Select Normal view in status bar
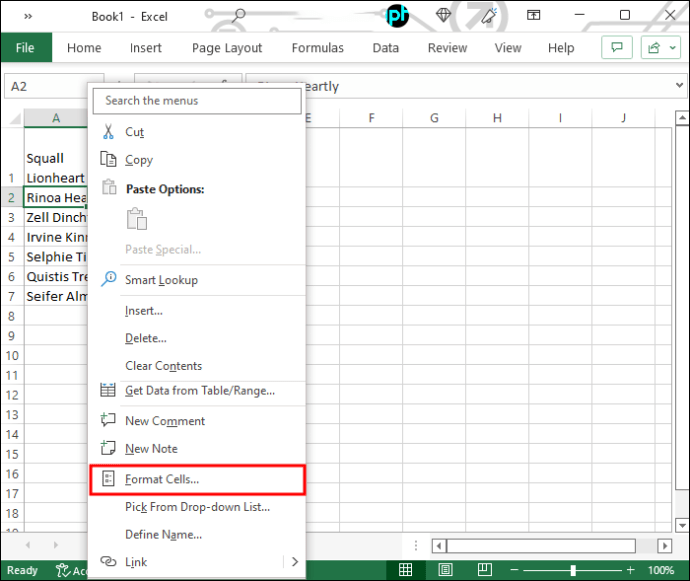690x581 pixels. pyautogui.click(x=405, y=570)
